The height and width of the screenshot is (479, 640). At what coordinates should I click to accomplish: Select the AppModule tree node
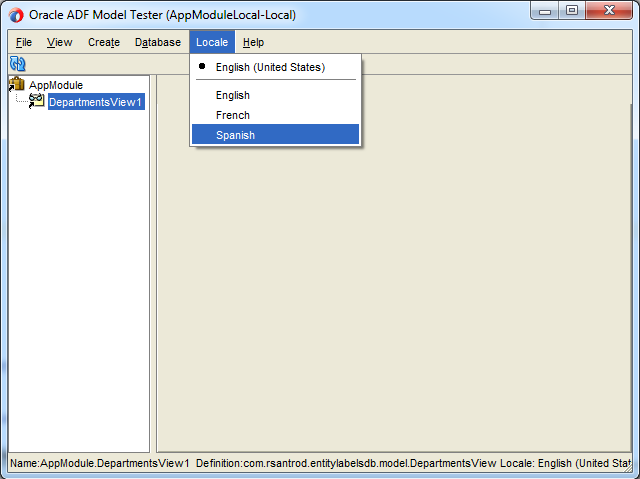[x=56, y=85]
